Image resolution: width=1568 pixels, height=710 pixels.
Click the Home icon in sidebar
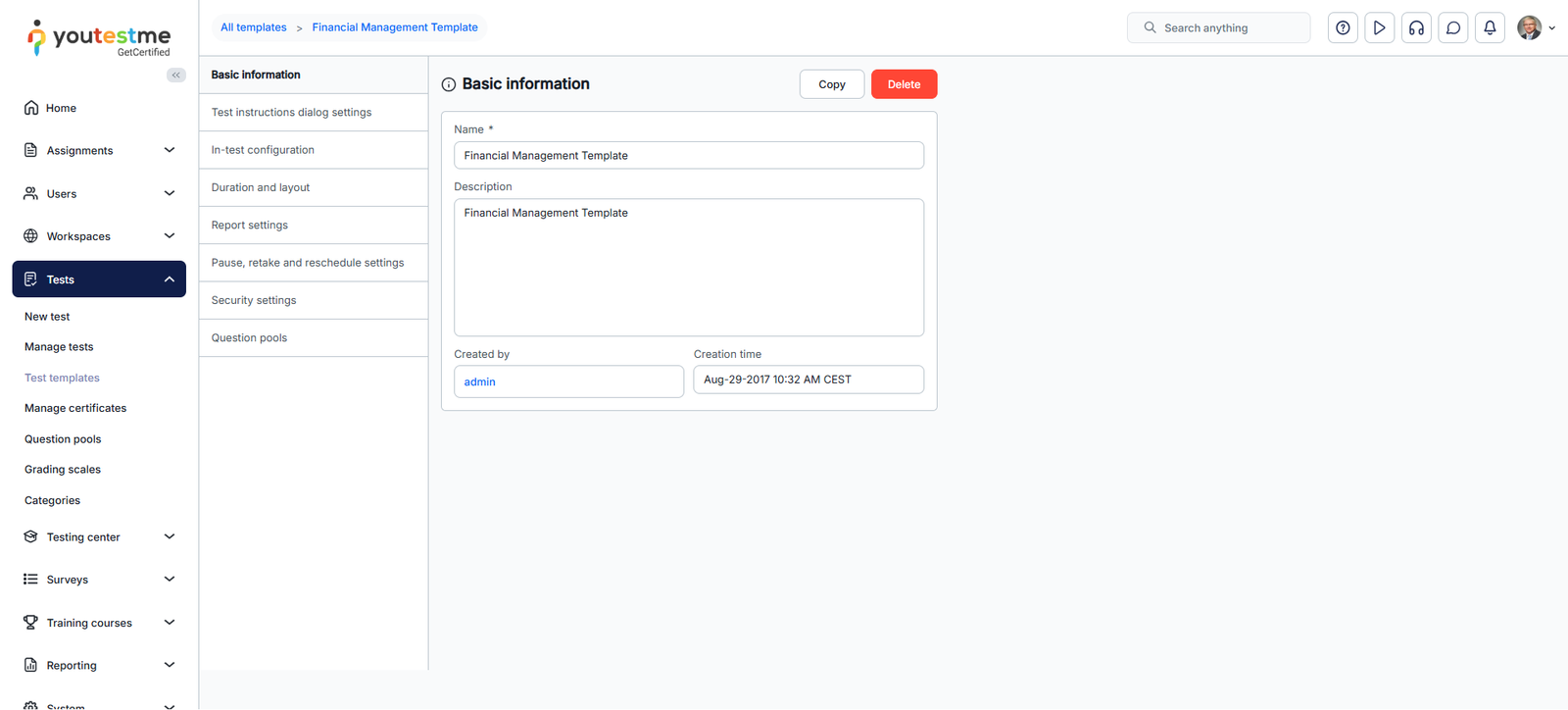pos(31,108)
